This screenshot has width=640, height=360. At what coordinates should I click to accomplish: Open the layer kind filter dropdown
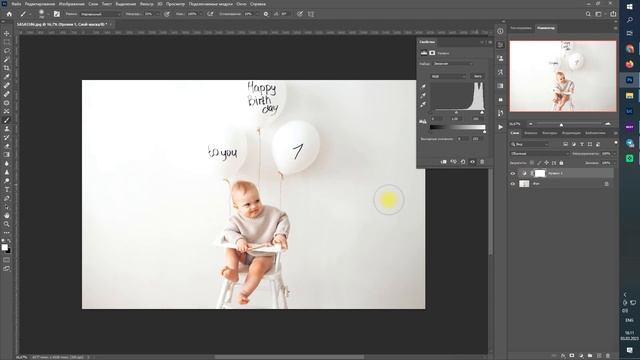pyautogui.click(x=529, y=144)
